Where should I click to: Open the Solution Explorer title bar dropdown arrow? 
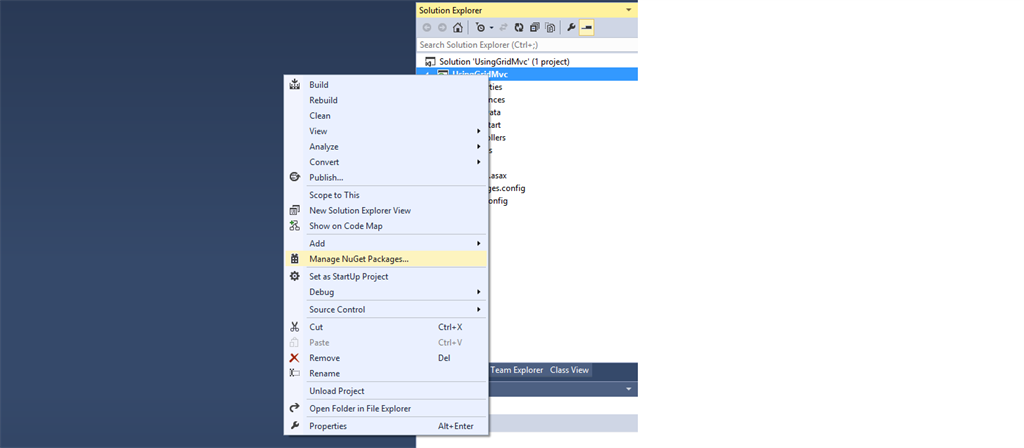tap(628, 10)
